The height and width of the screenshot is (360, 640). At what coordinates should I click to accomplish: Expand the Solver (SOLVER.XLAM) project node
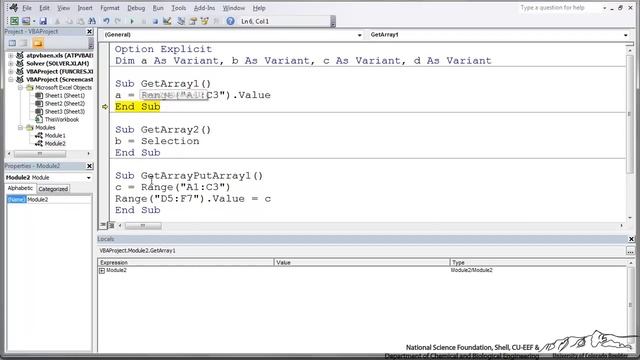click(x=11, y=63)
